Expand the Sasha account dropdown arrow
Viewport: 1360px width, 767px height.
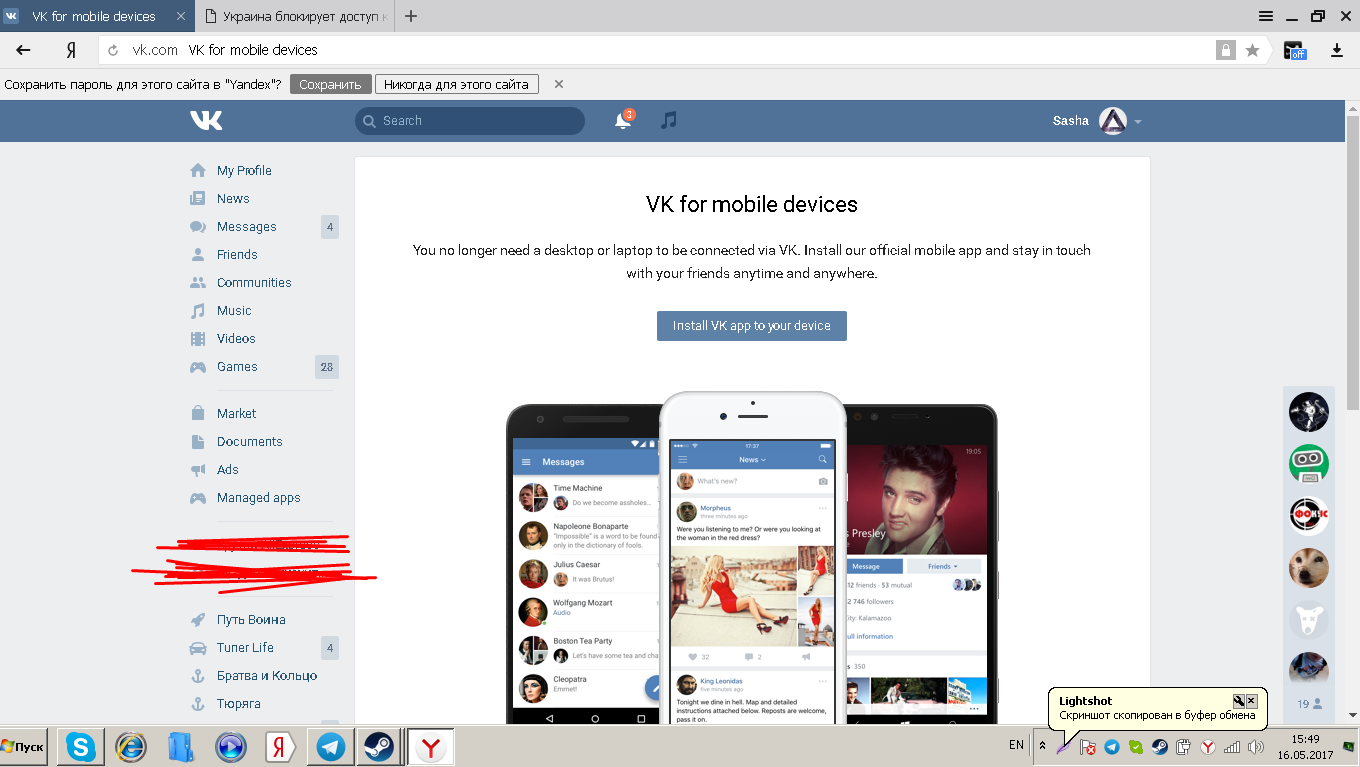pos(1138,122)
